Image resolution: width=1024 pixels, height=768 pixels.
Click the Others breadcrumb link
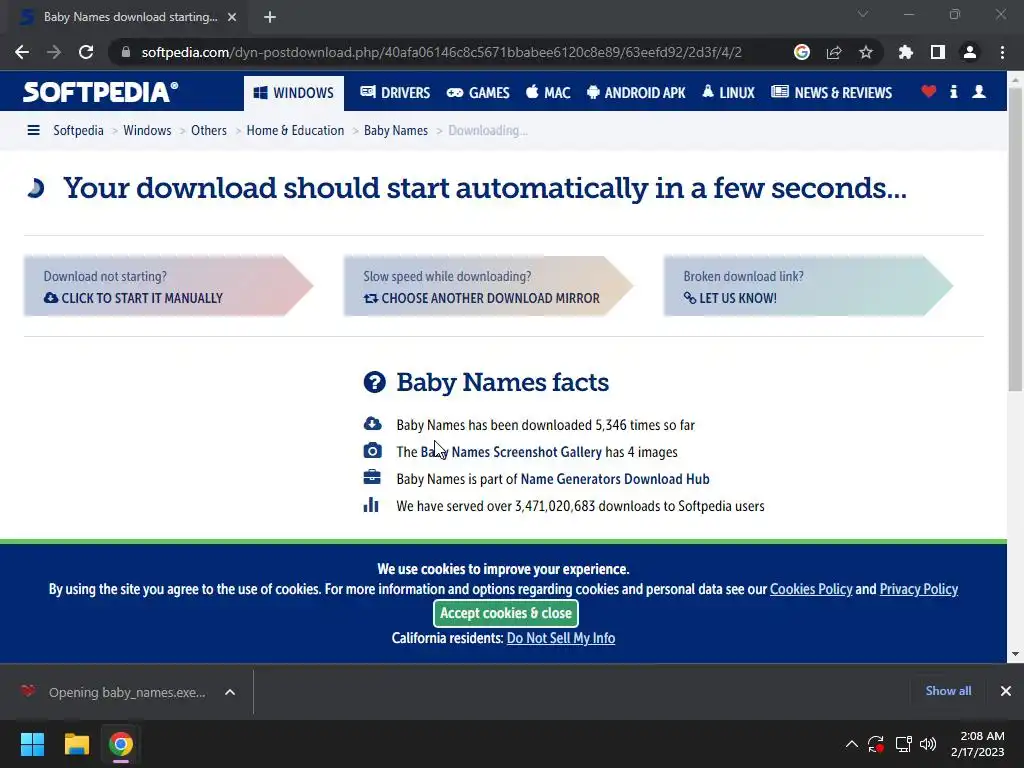209,131
